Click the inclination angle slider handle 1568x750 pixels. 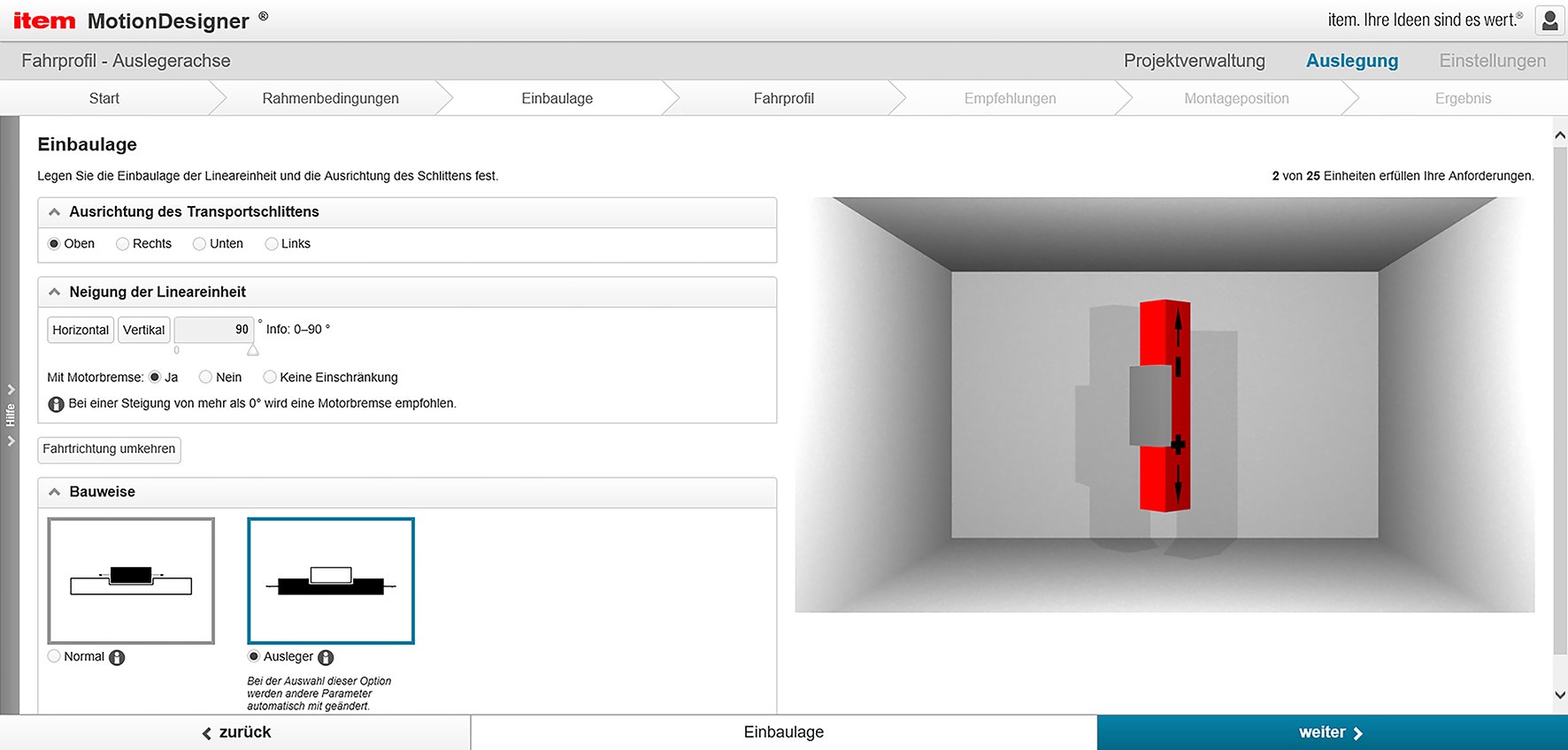click(253, 350)
